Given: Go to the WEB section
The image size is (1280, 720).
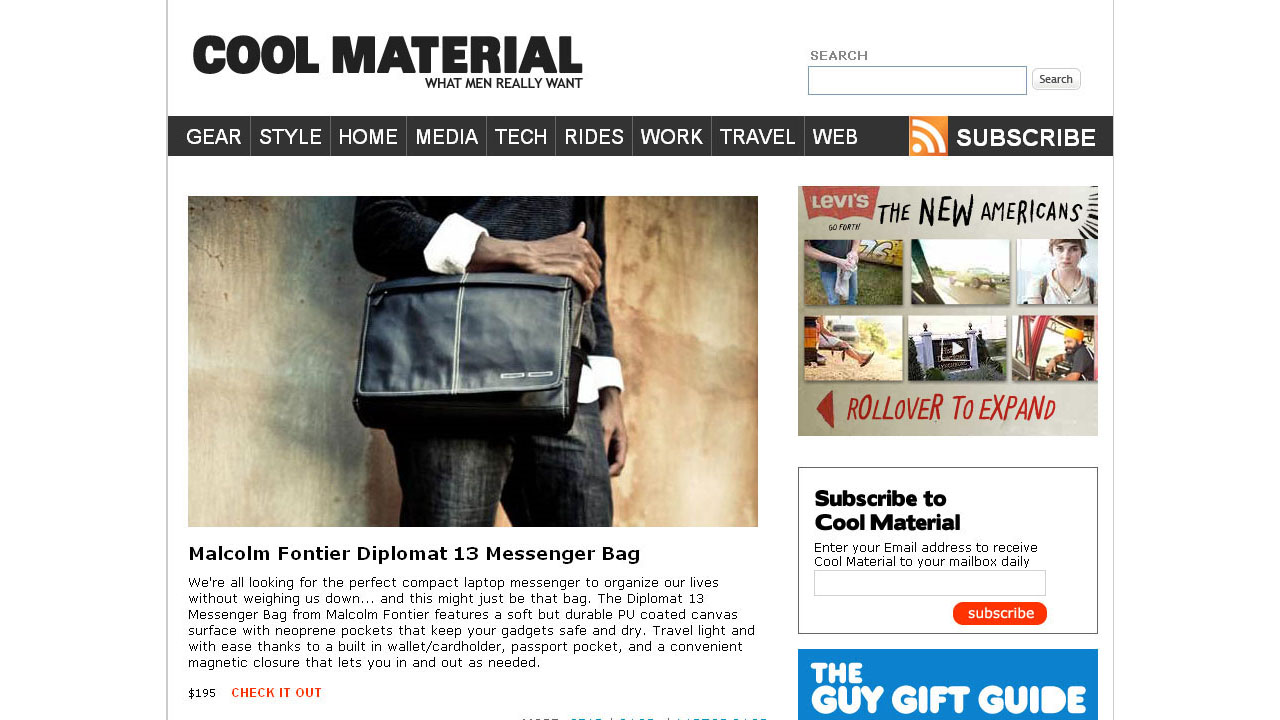Looking at the screenshot, I should coord(835,137).
